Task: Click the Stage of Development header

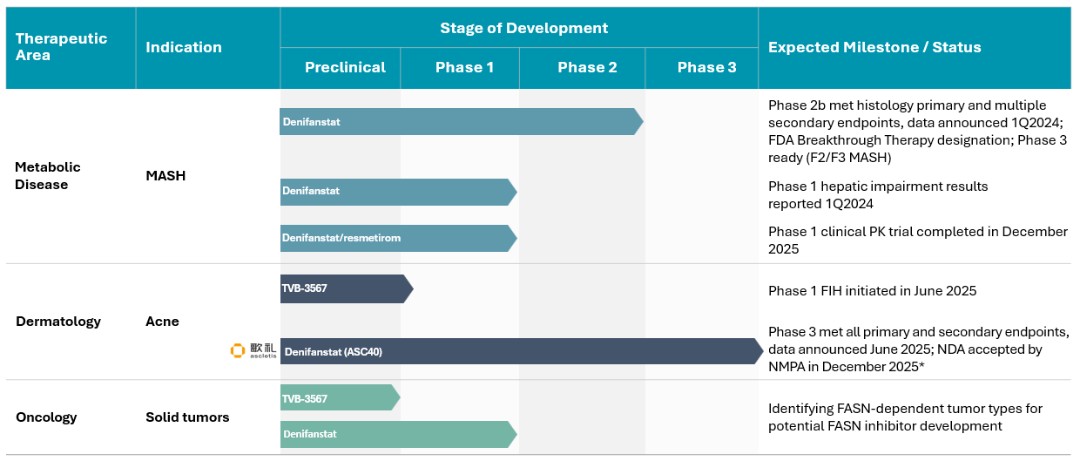Action: [523, 28]
